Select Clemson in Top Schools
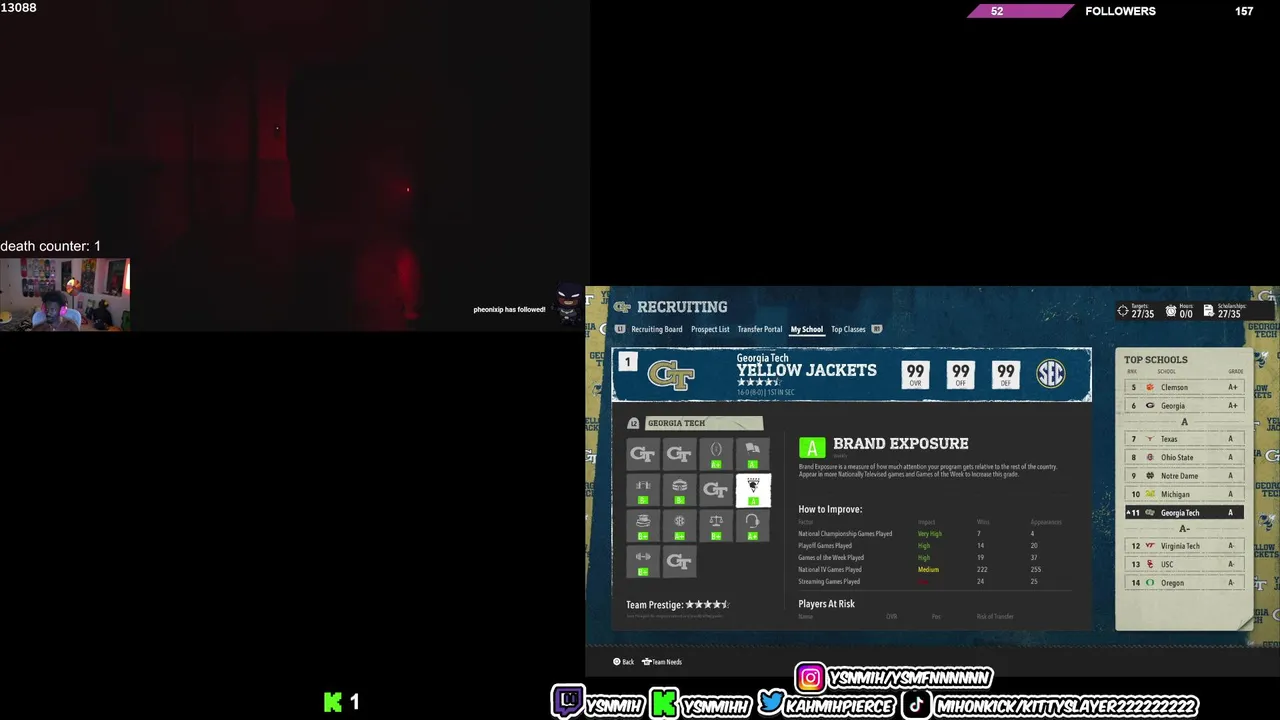This screenshot has width=1280, height=720. 1185,387
